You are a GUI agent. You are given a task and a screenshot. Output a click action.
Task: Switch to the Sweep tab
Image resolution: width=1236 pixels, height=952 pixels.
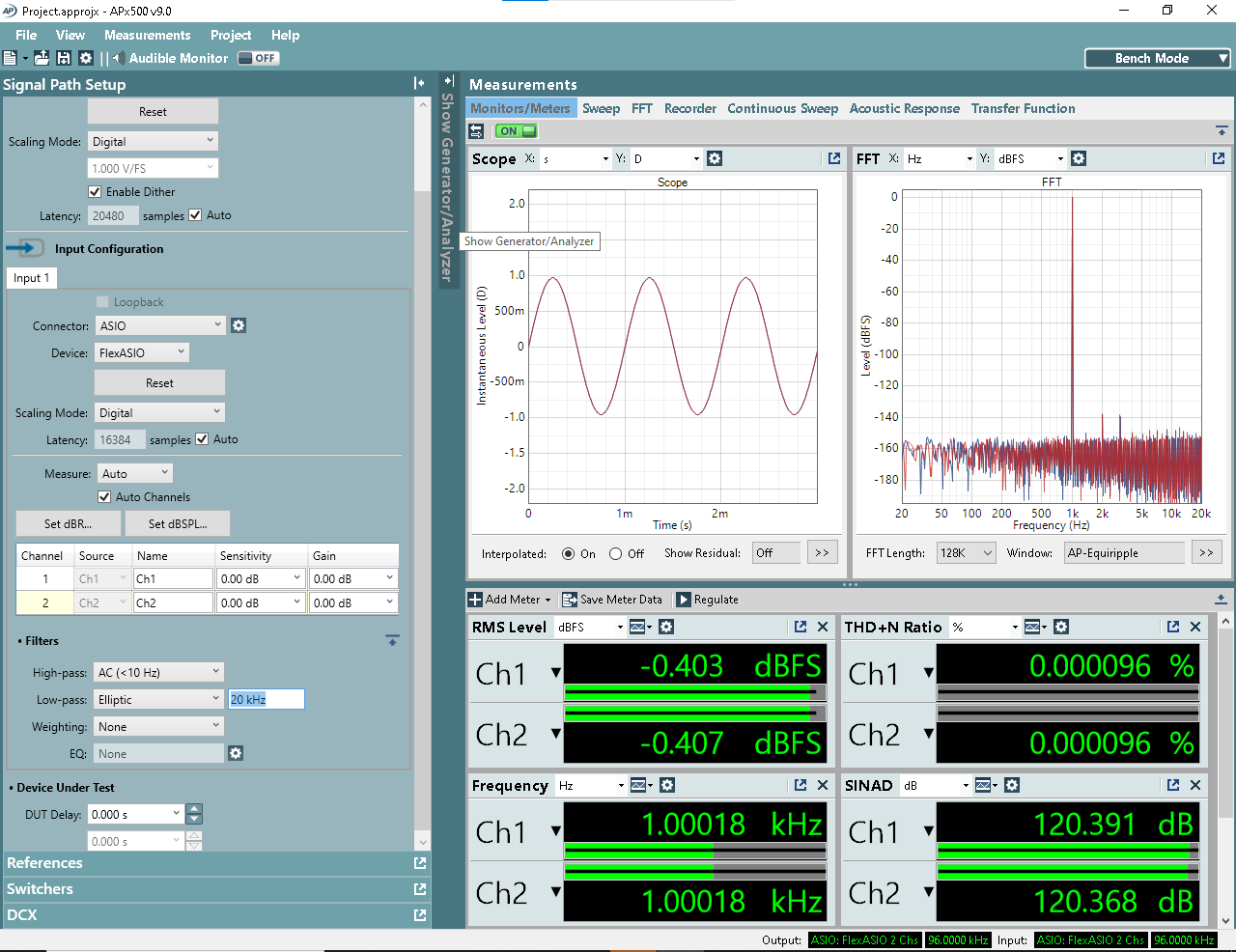click(x=601, y=108)
